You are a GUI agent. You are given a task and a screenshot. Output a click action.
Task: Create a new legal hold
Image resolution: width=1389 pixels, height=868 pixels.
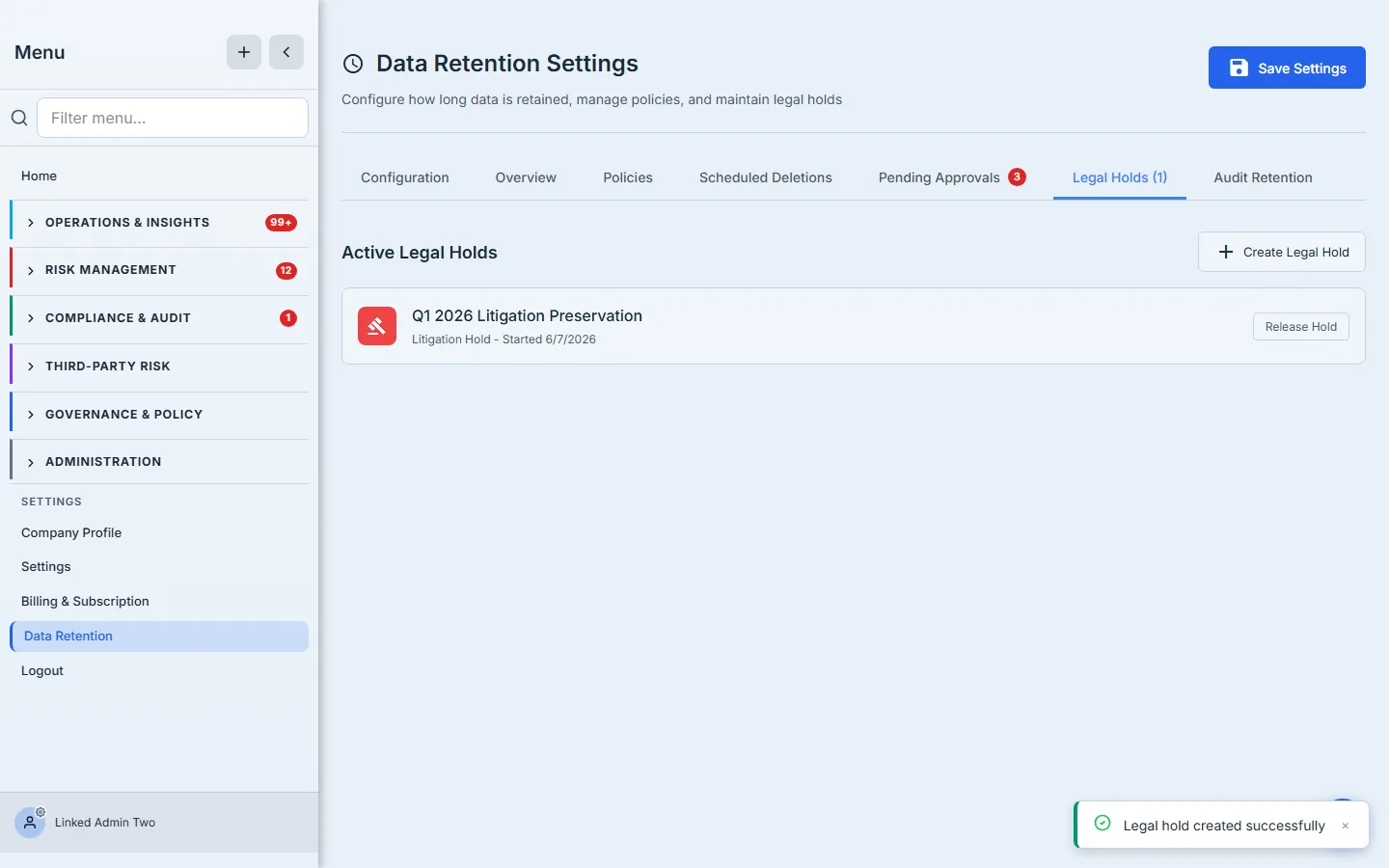[x=1282, y=252]
